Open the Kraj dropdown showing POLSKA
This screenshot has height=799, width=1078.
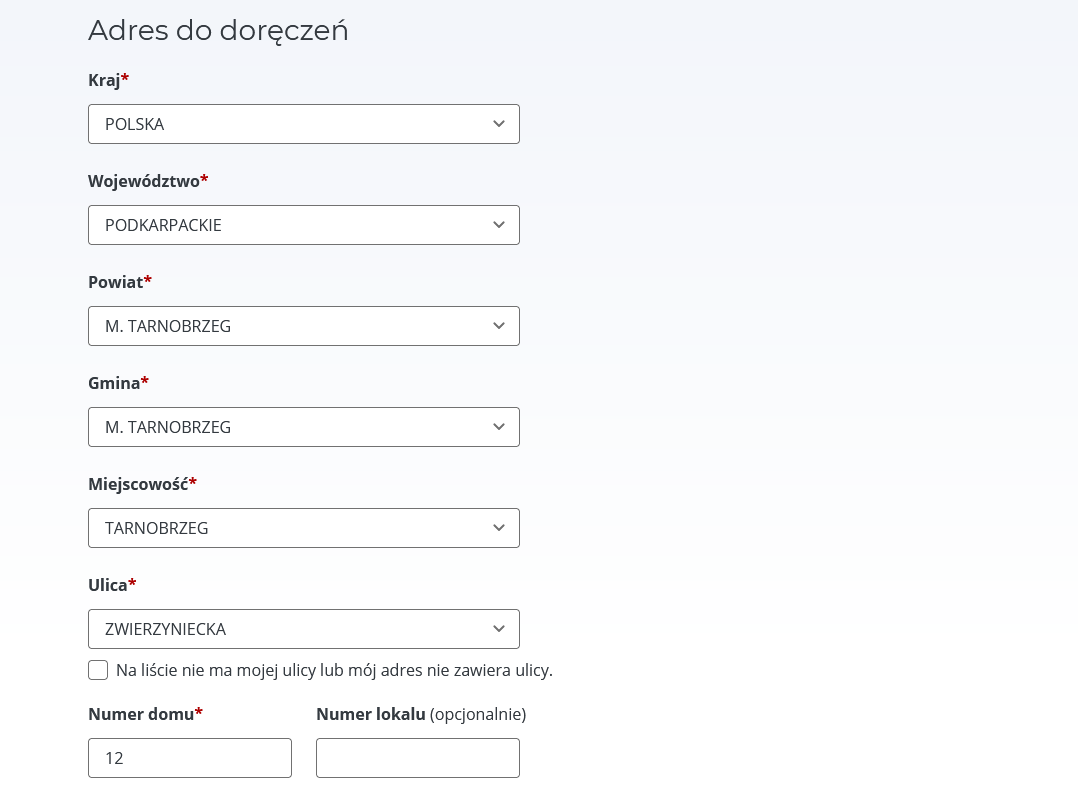[290, 124]
